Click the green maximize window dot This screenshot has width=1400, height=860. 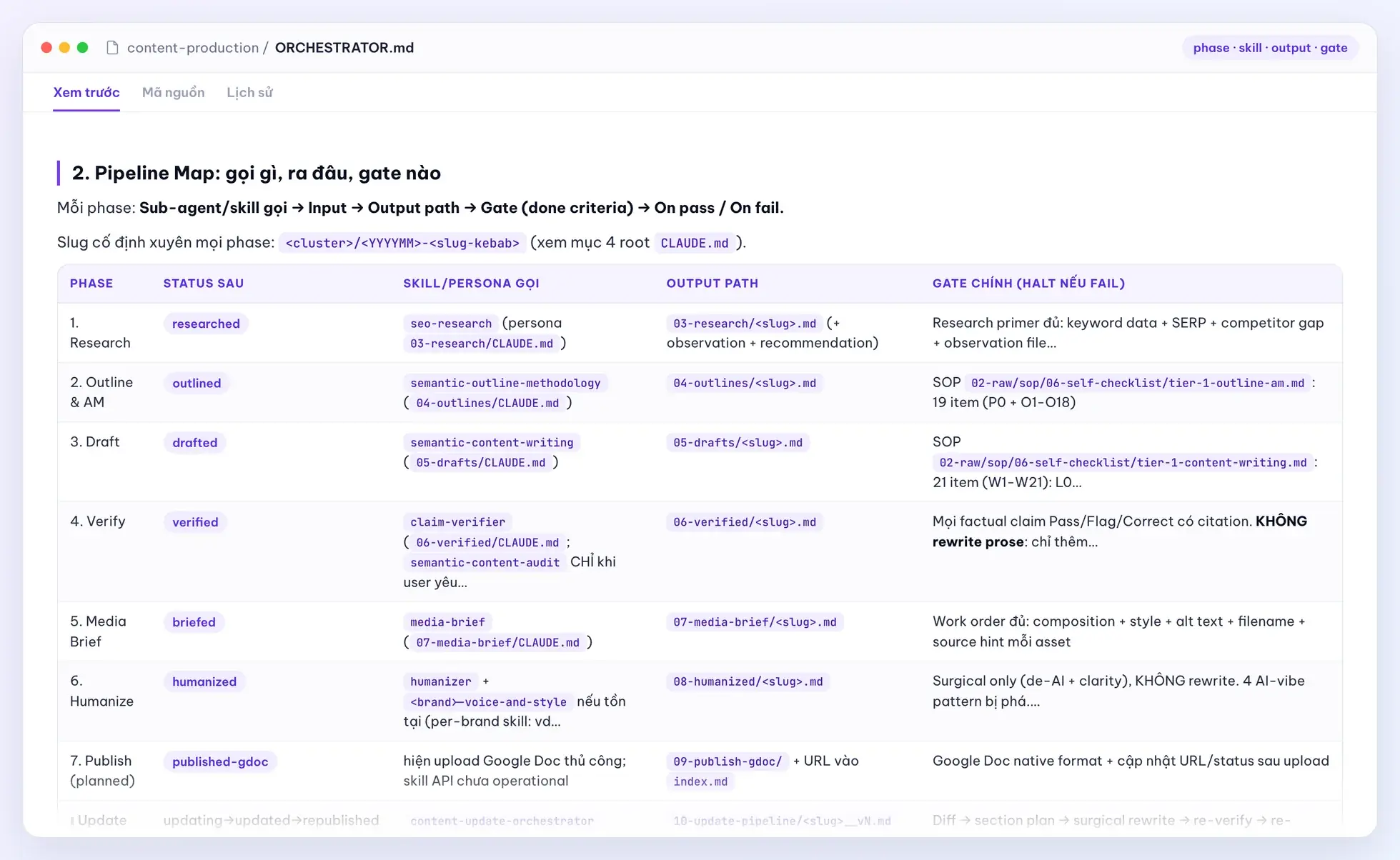pos(83,48)
